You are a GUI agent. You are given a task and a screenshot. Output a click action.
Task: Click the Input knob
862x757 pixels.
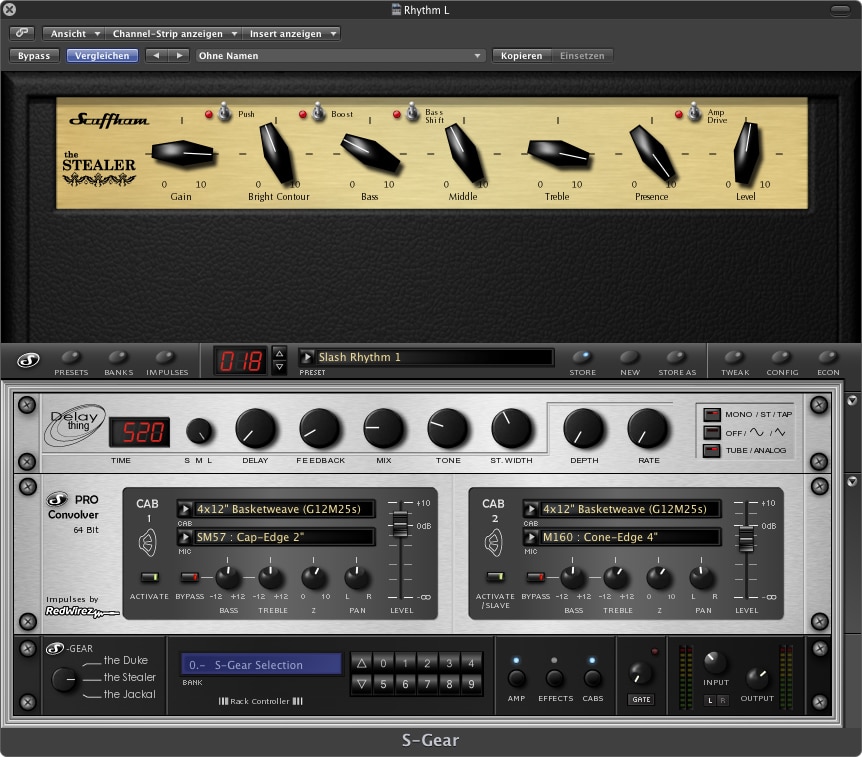715,663
